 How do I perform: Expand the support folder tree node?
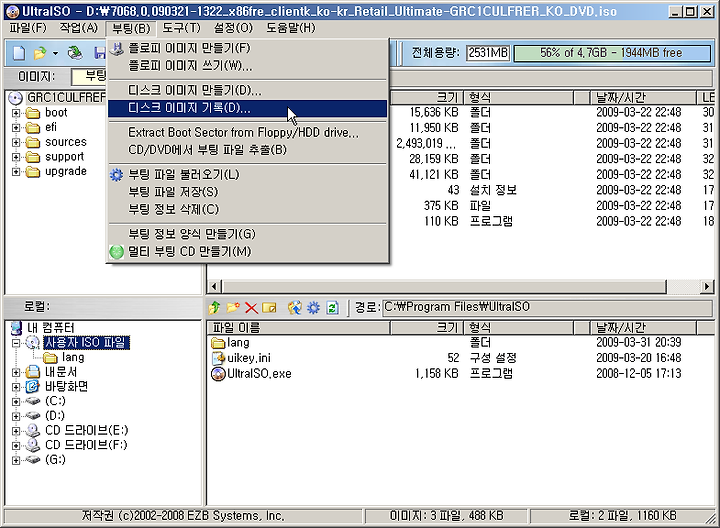click(x=16, y=157)
